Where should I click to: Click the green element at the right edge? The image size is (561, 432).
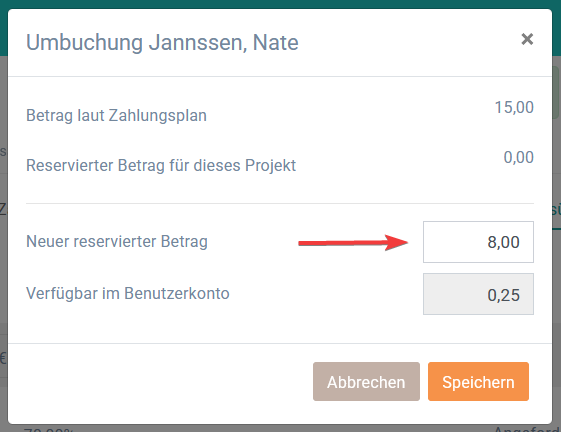(556, 92)
